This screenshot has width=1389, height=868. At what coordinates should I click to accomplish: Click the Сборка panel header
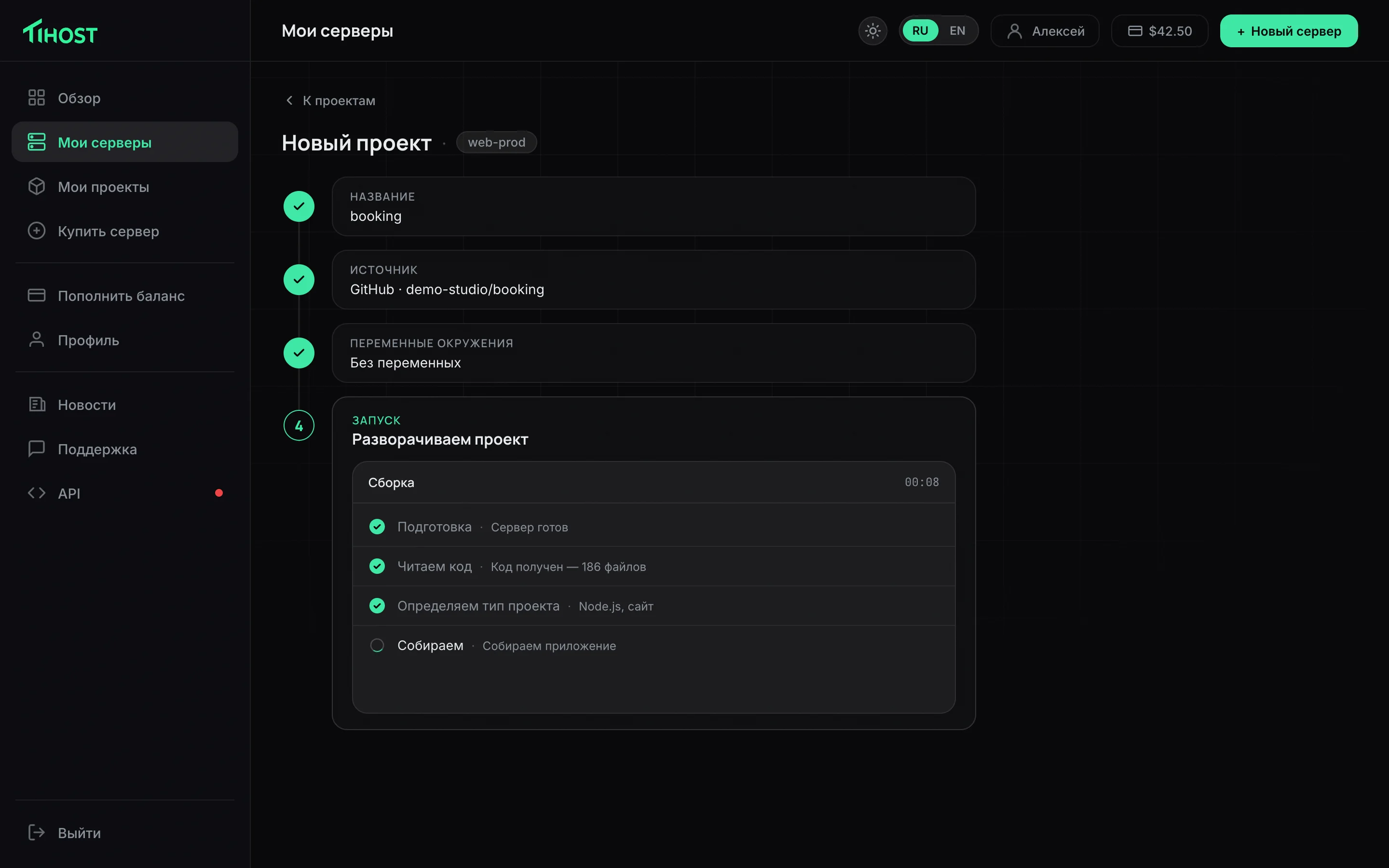(654, 482)
